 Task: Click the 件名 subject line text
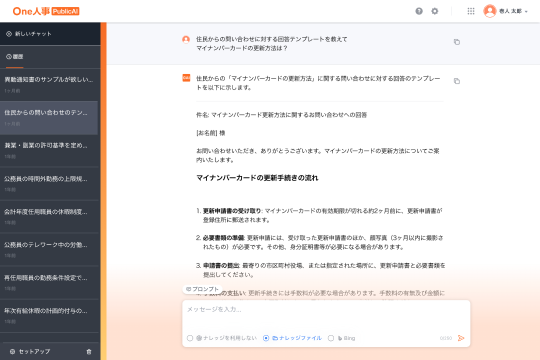(282, 115)
